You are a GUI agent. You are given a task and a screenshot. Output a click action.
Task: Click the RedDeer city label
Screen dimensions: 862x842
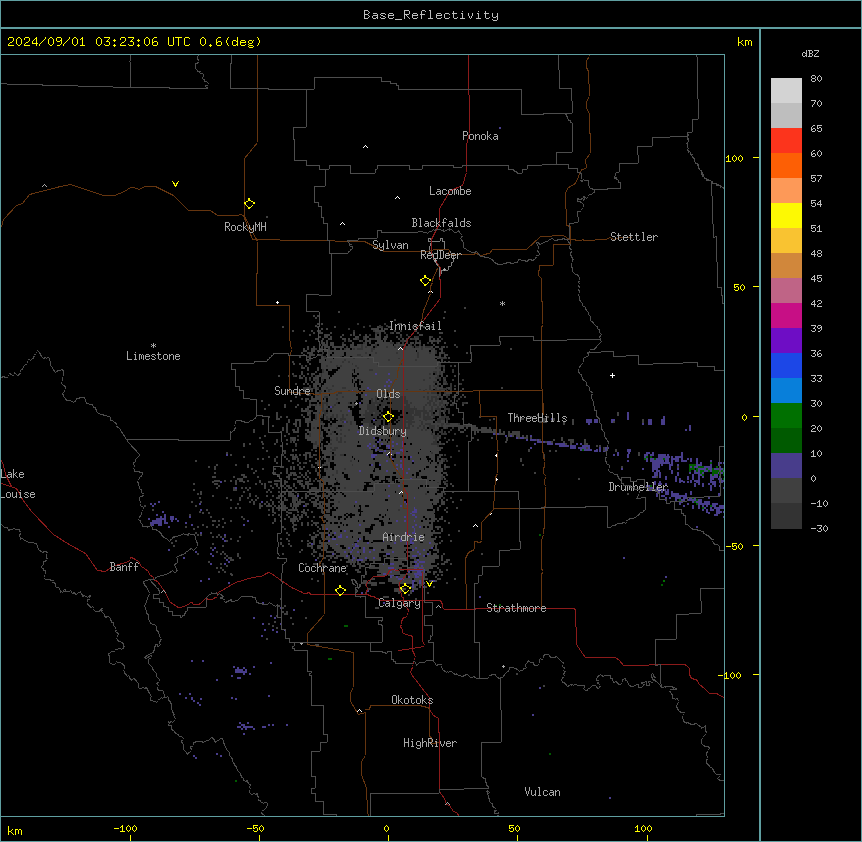pos(440,255)
